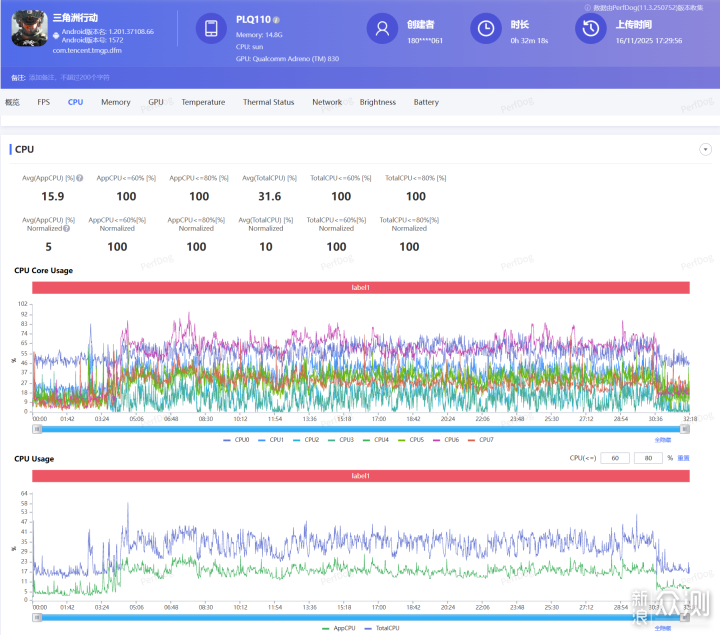Hide the AppCPU line in legend
The image size is (720, 635).
click(338, 628)
